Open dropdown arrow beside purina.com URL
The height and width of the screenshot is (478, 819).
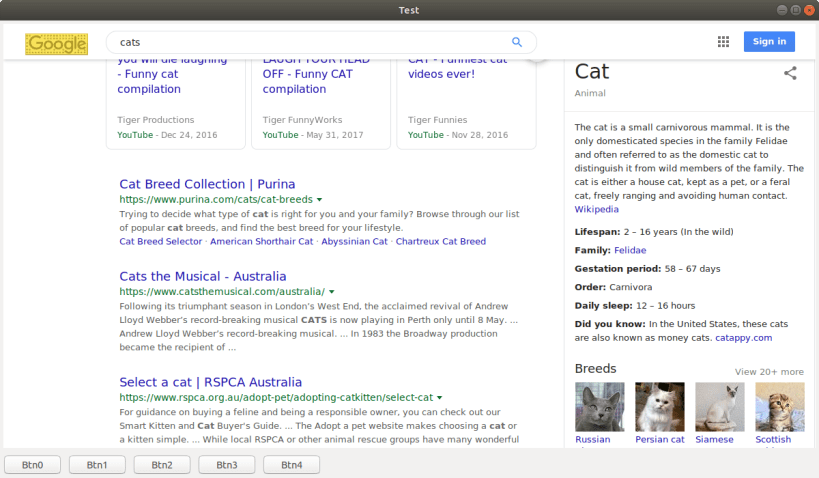click(320, 200)
